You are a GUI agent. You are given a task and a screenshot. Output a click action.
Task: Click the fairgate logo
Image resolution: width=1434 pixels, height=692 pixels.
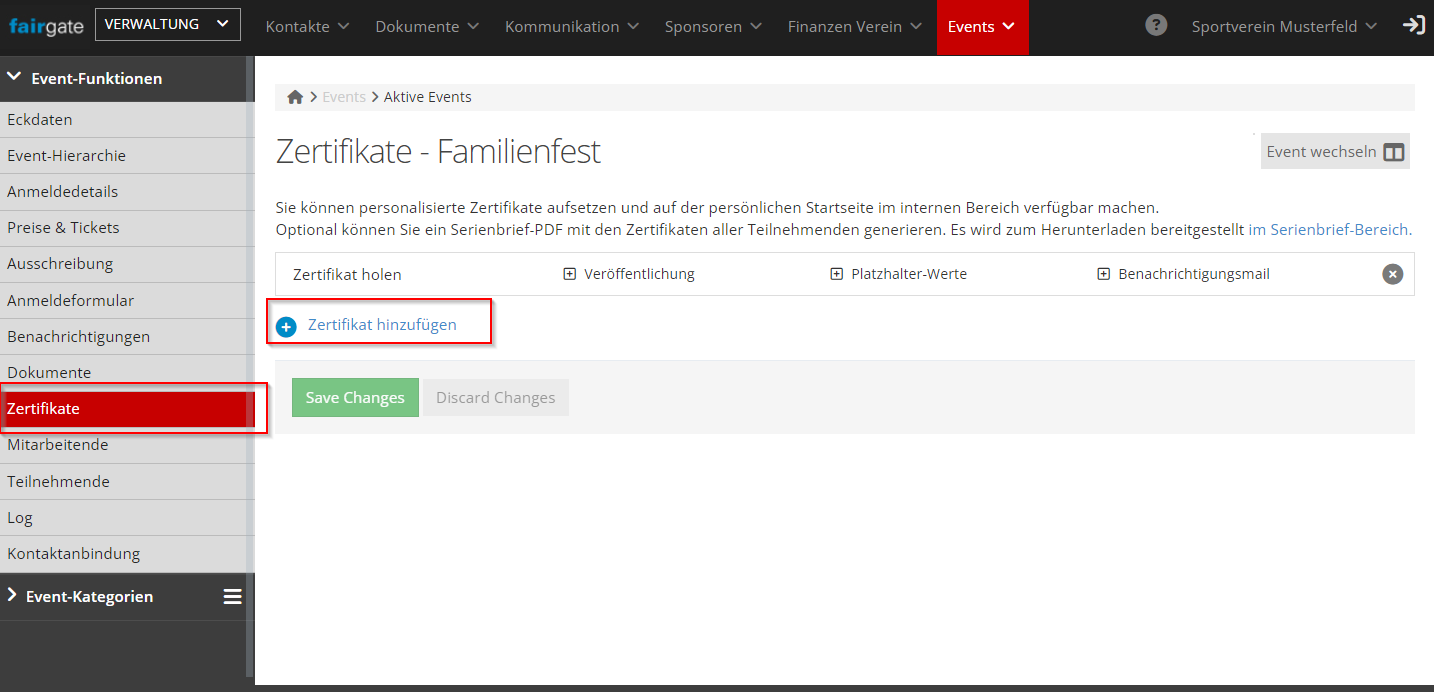(x=46, y=26)
